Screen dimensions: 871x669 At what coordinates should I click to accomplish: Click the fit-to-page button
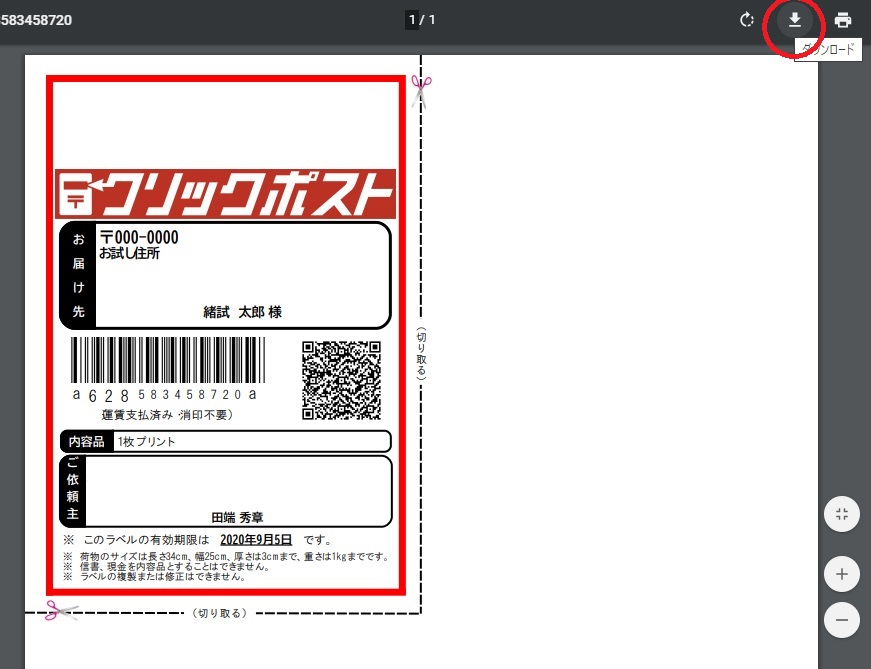[842, 514]
